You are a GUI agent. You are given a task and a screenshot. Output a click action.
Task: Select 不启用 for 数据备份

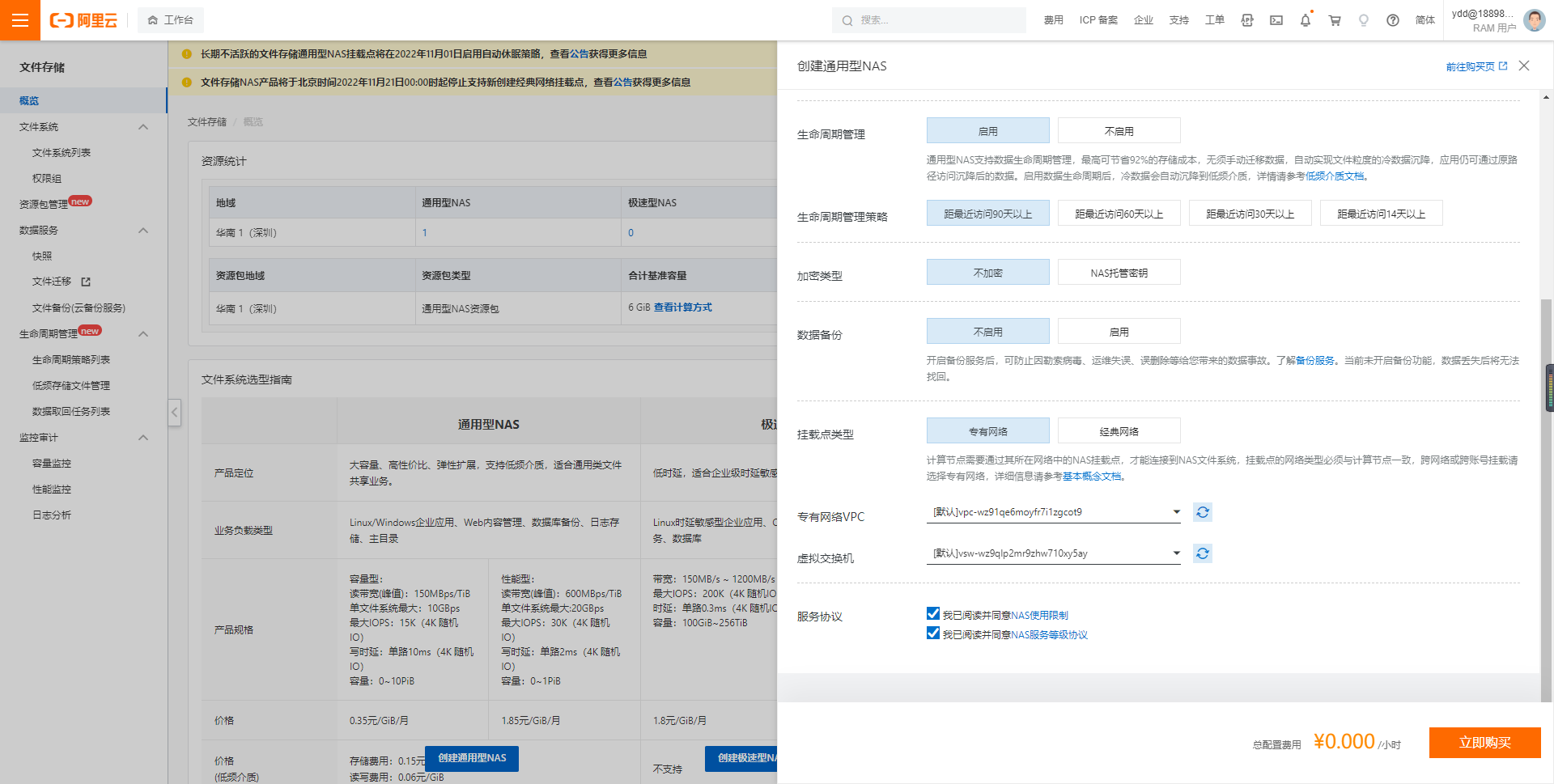point(987,332)
